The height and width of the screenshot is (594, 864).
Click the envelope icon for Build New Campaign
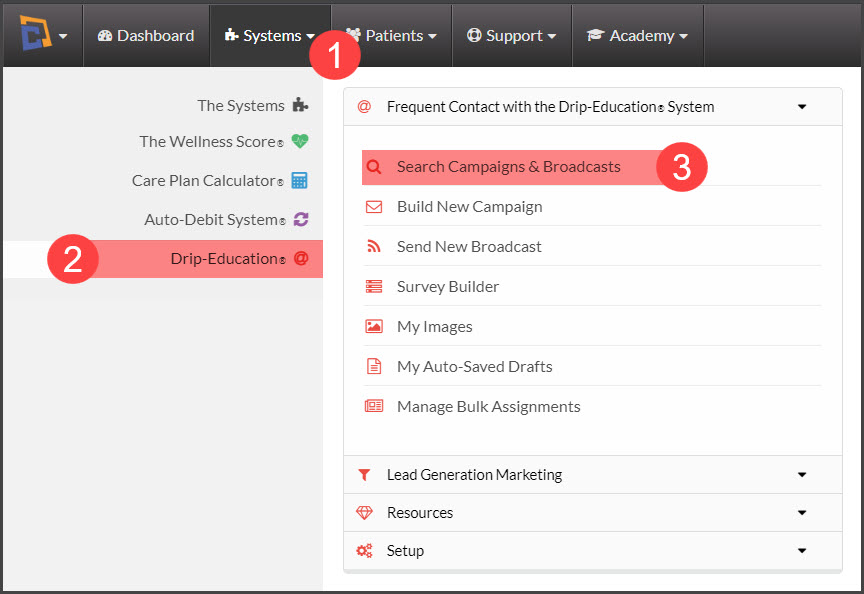[374, 207]
